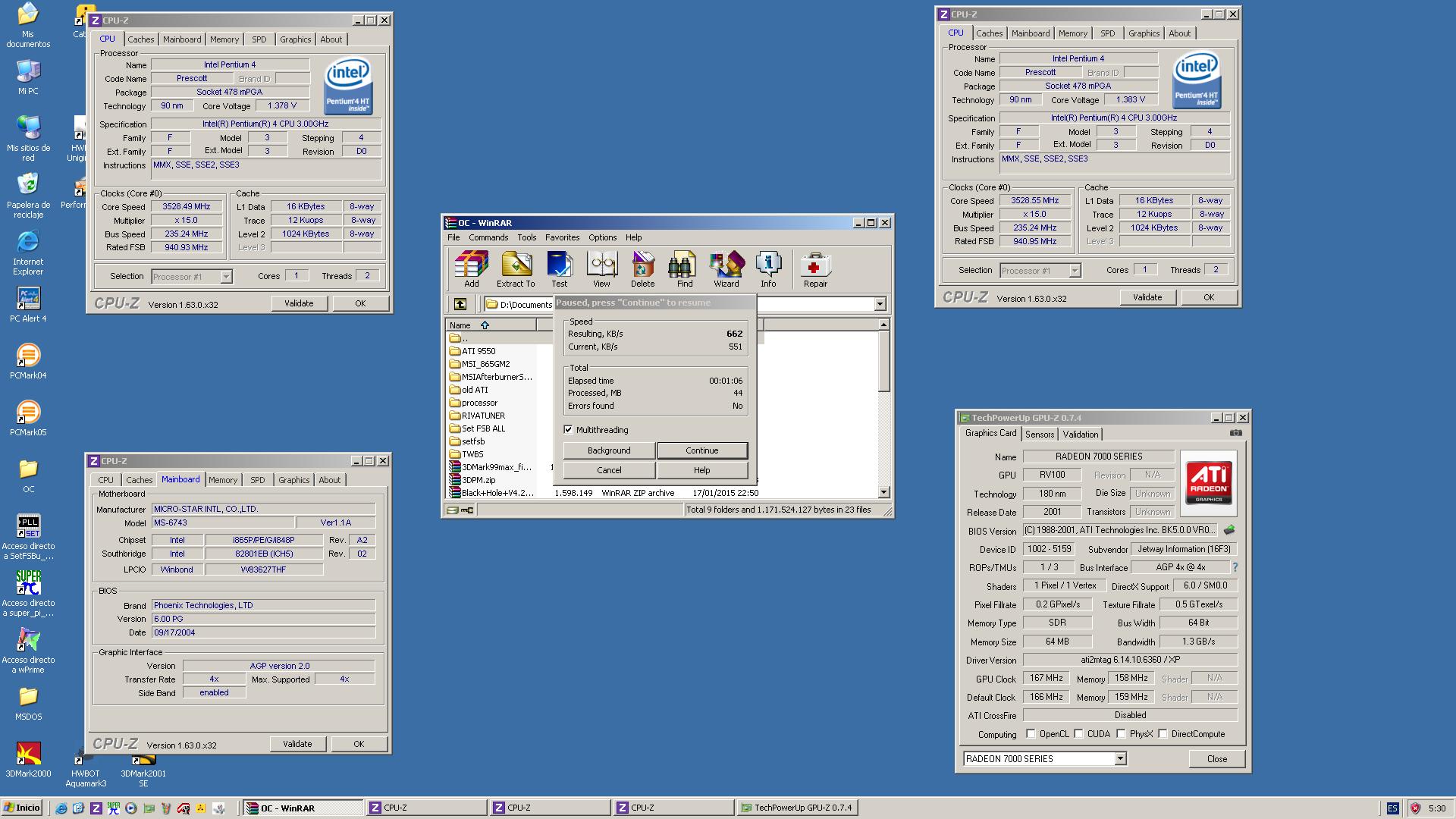Switch to Sensors tab in GPU-Z
1456x819 pixels.
click(1039, 435)
